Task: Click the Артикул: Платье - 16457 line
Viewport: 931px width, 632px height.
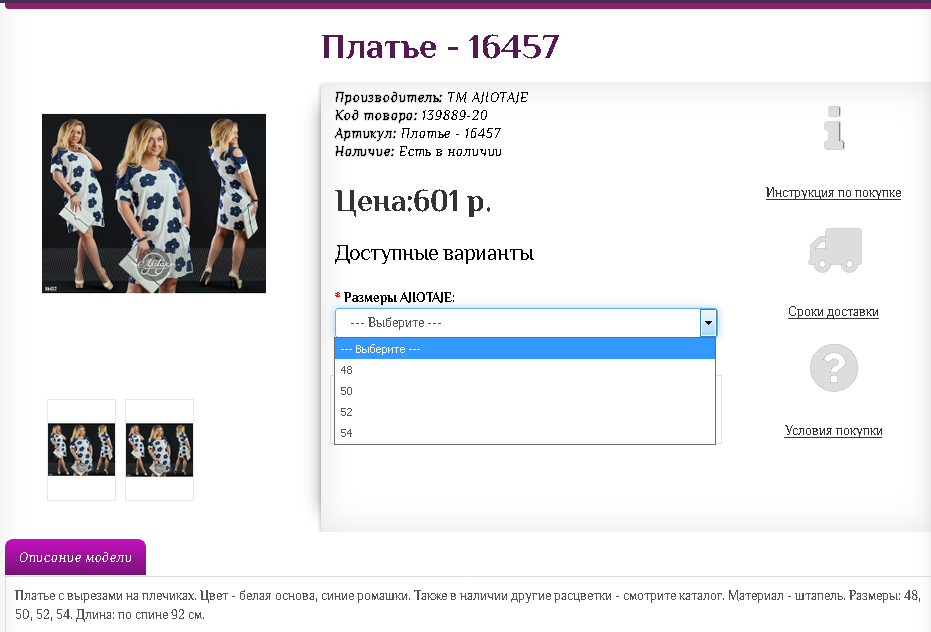Action: (x=418, y=134)
